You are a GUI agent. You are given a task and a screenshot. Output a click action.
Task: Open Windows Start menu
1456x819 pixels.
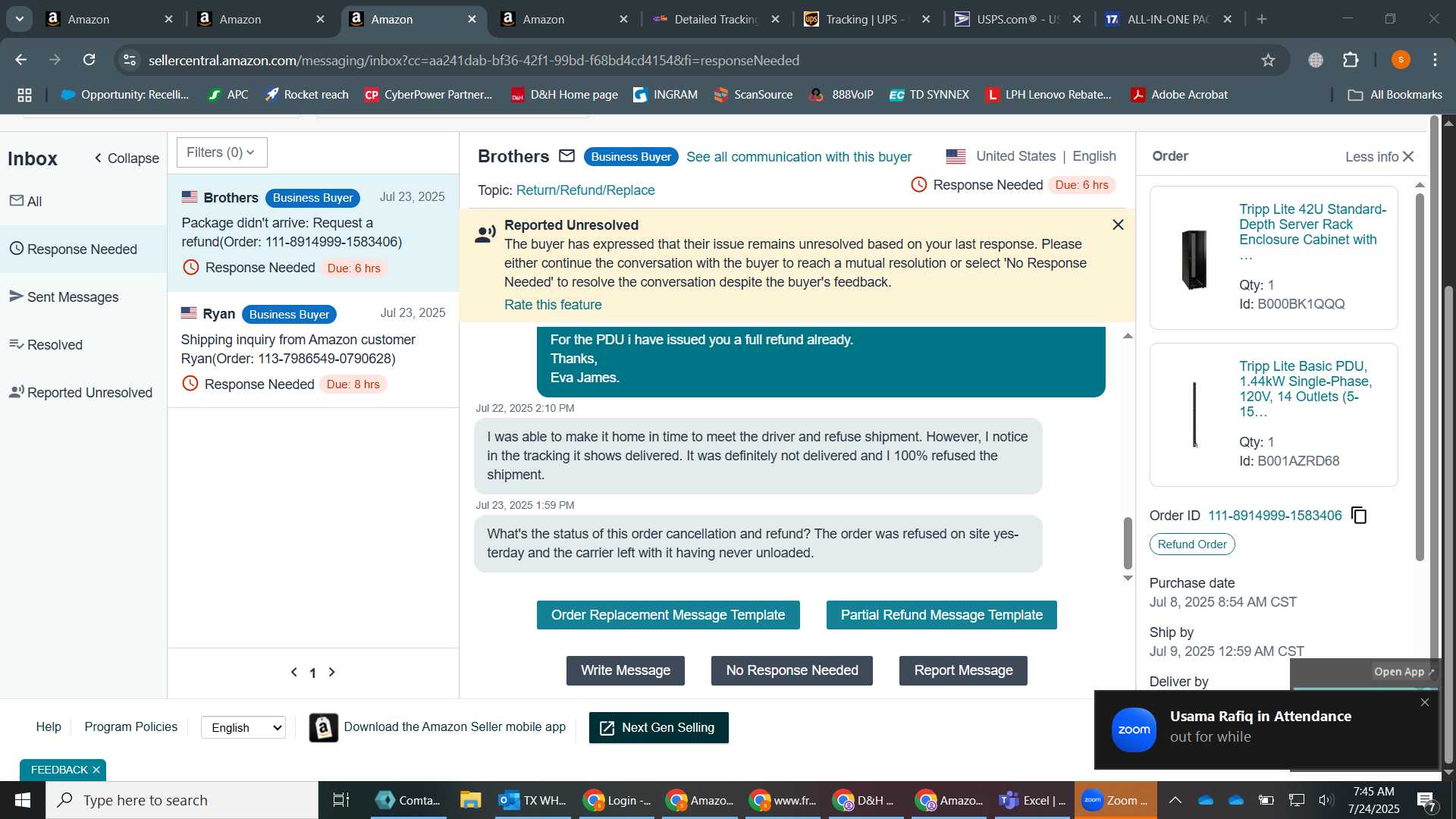(23, 800)
